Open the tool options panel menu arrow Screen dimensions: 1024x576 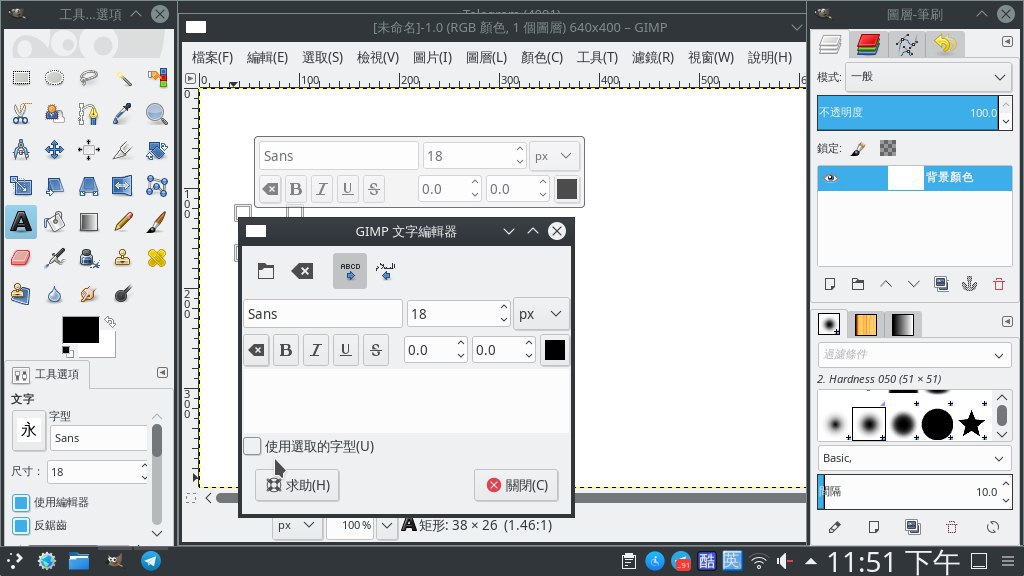click(x=162, y=373)
